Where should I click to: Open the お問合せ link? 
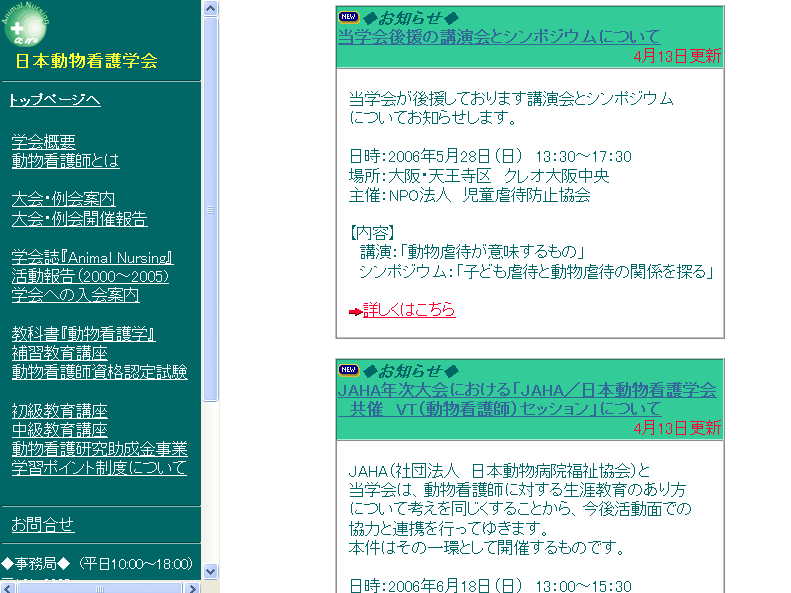(43, 525)
